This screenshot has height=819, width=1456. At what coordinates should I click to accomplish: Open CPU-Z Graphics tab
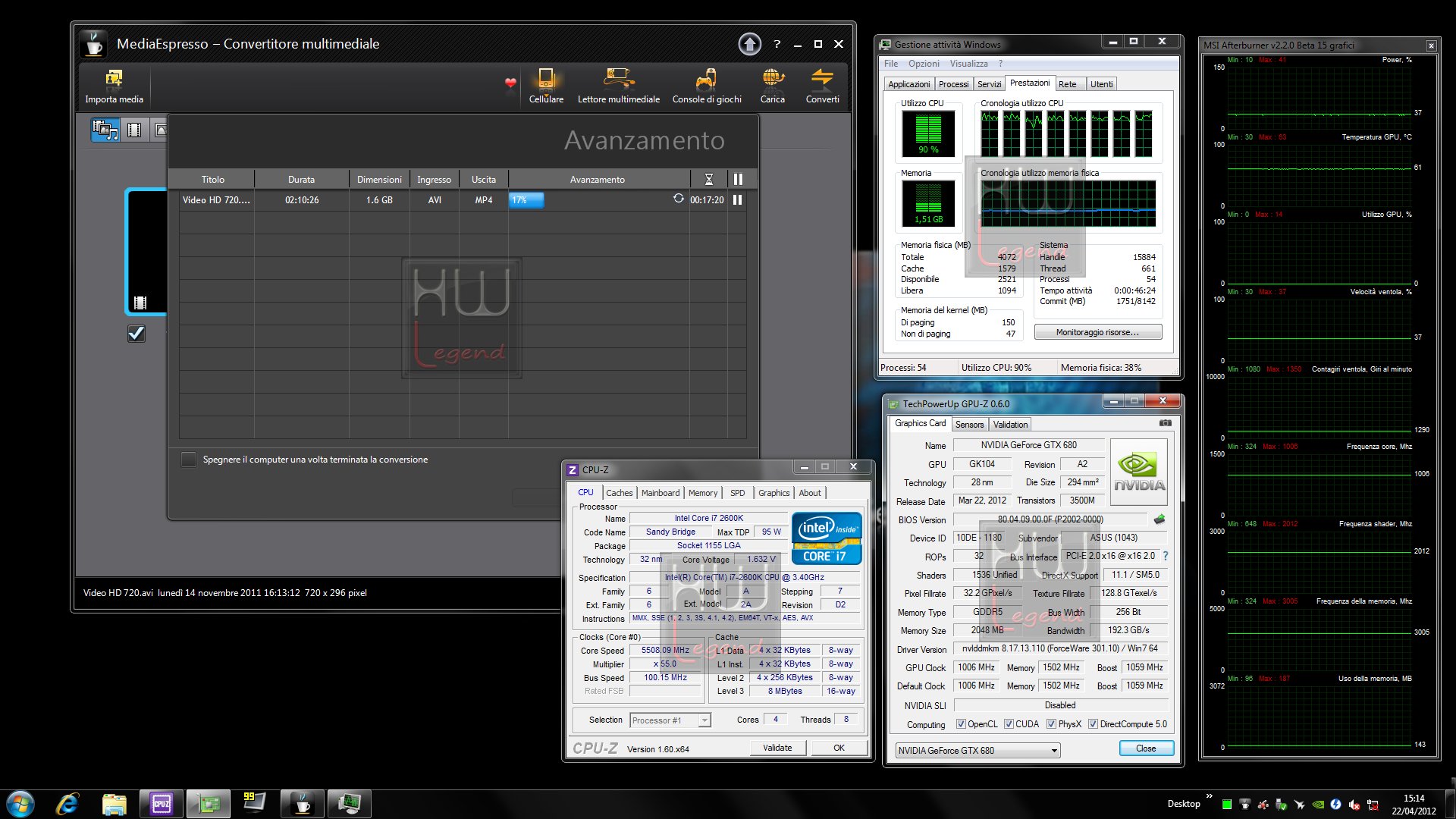pos(773,493)
